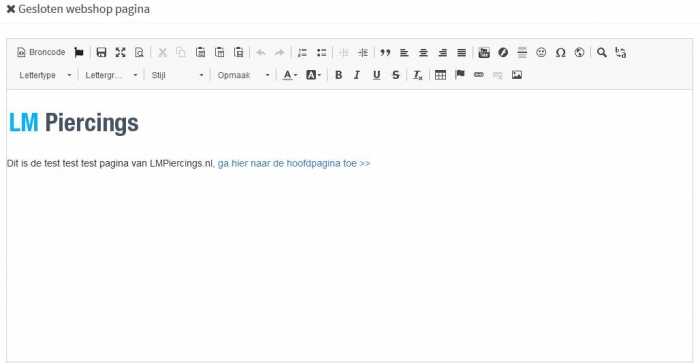Remove formatting from selection
The height and width of the screenshot is (363, 700).
point(418,75)
